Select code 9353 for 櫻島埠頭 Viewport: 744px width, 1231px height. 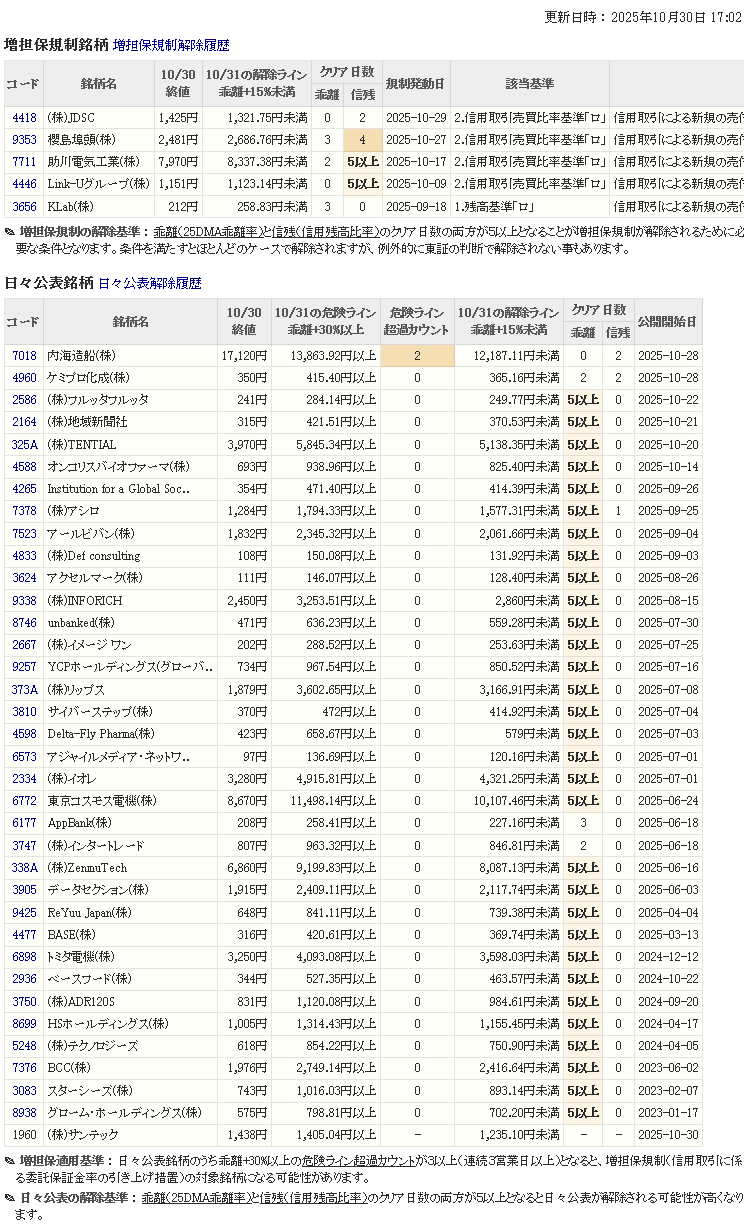(x=24, y=140)
